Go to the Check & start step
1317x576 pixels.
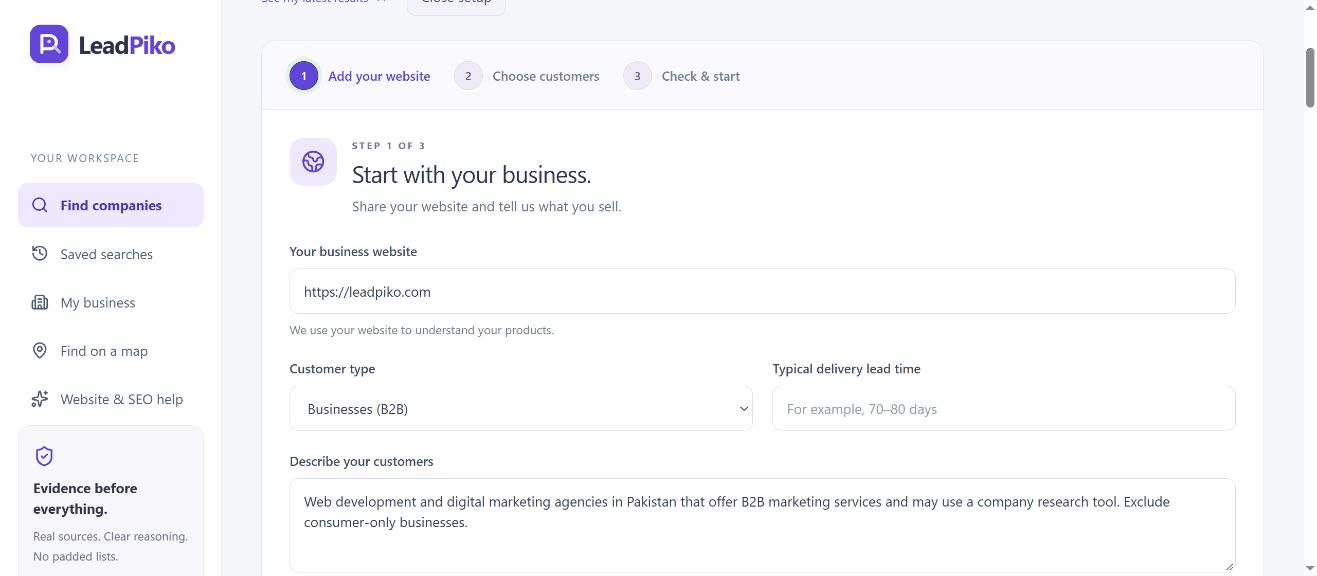[x=682, y=76]
